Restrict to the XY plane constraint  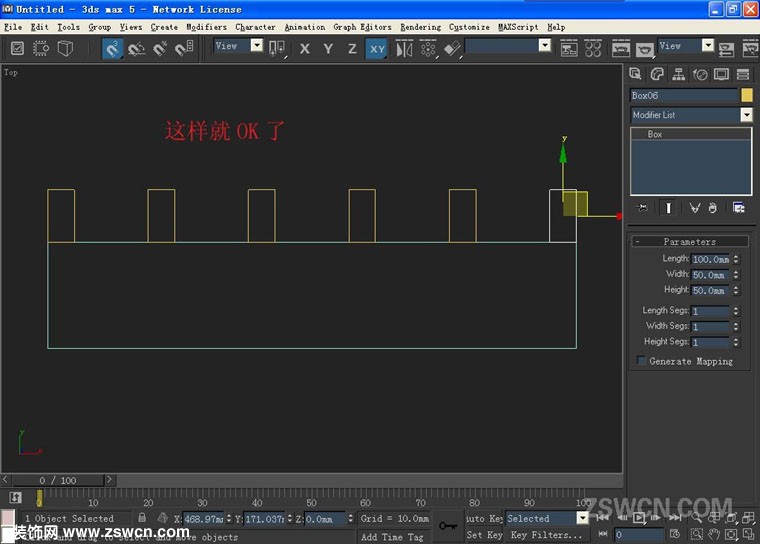(x=377, y=48)
